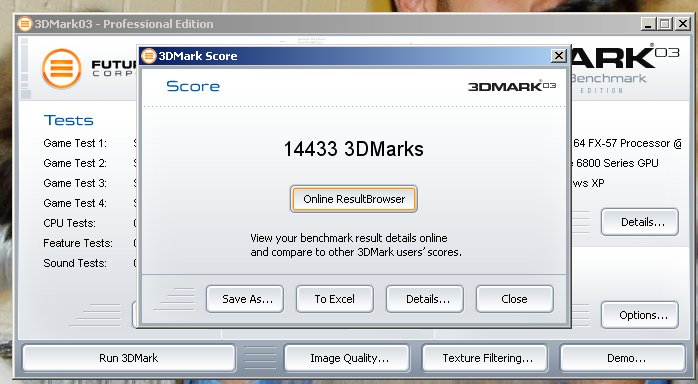Launch the Demo… button

click(623, 358)
